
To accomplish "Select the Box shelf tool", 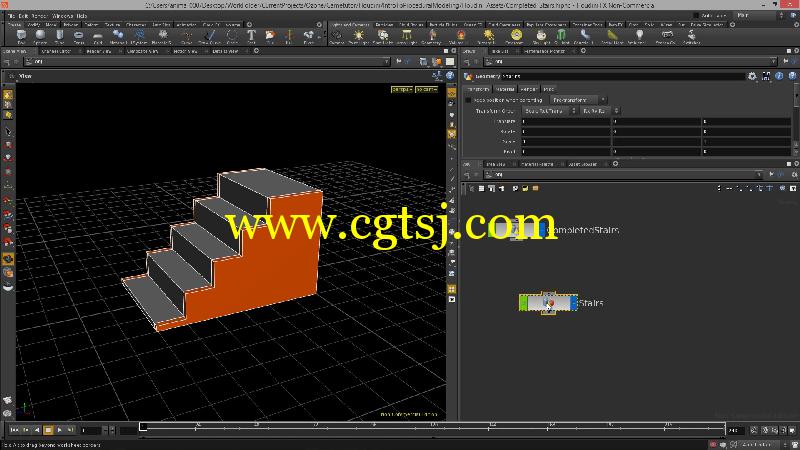I will coord(21,36).
